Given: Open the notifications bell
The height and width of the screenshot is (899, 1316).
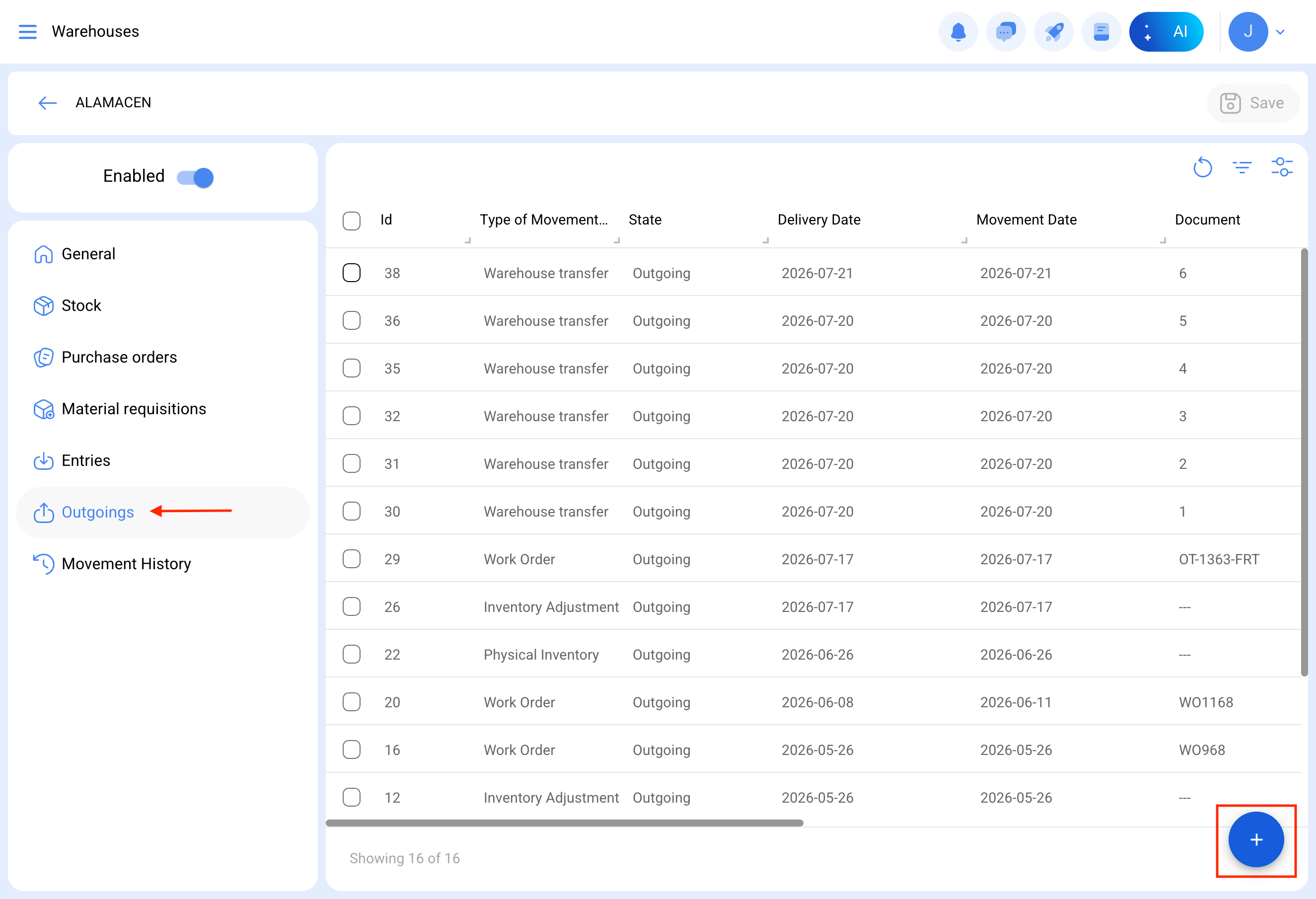Looking at the screenshot, I should point(958,32).
